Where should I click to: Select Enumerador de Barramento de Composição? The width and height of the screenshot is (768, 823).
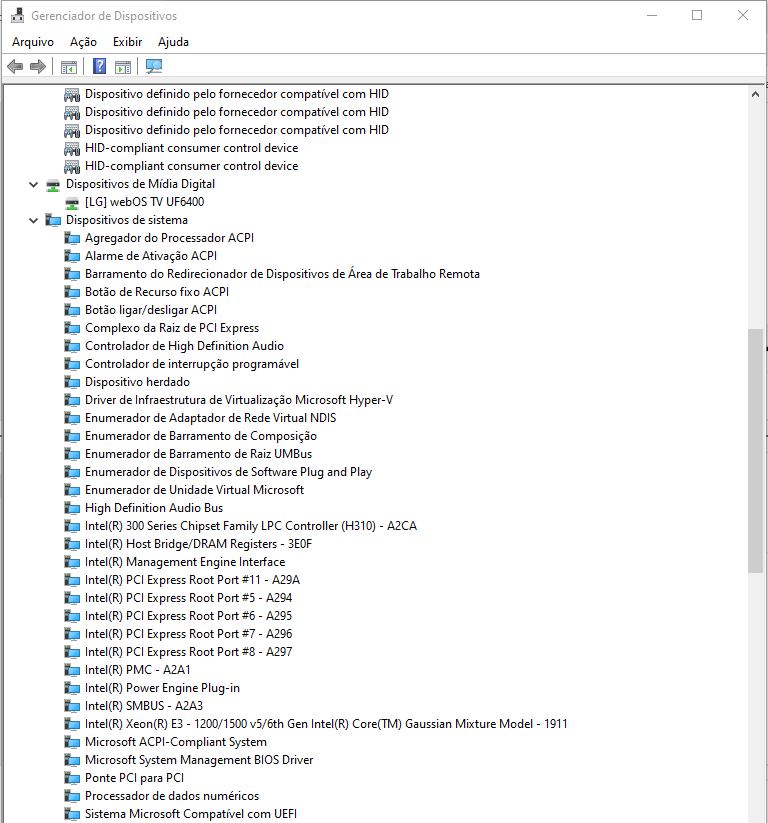click(x=201, y=436)
